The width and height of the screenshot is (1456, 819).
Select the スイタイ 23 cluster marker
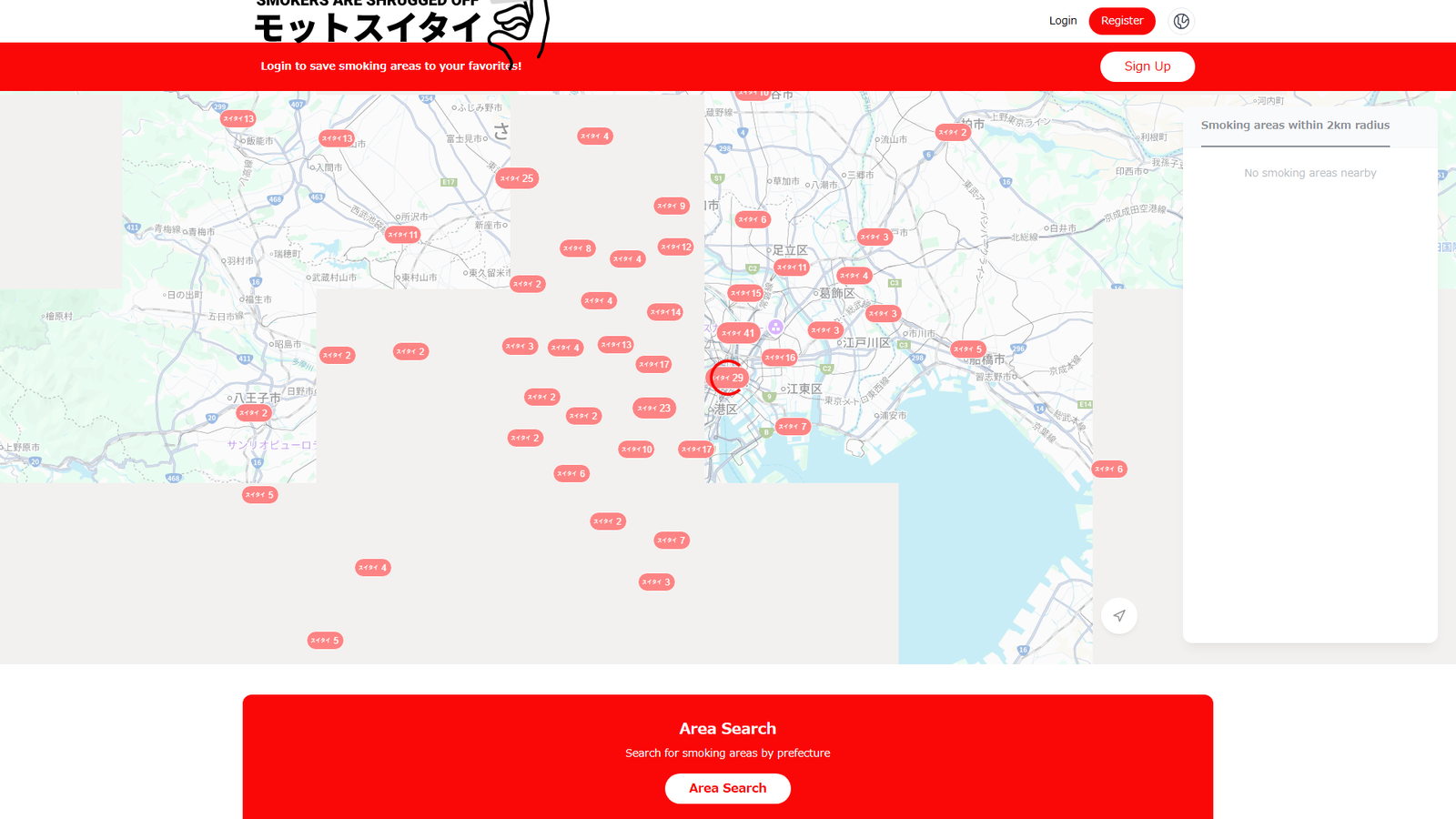click(x=653, y=408)
